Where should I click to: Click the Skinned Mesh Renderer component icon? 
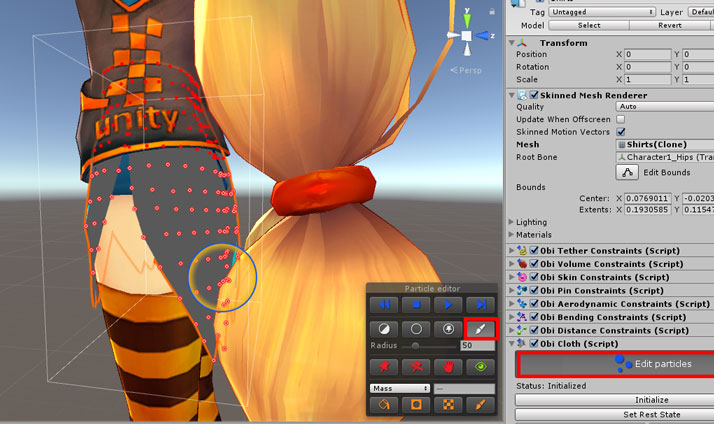pyautogui.click(x=522, y=95)
